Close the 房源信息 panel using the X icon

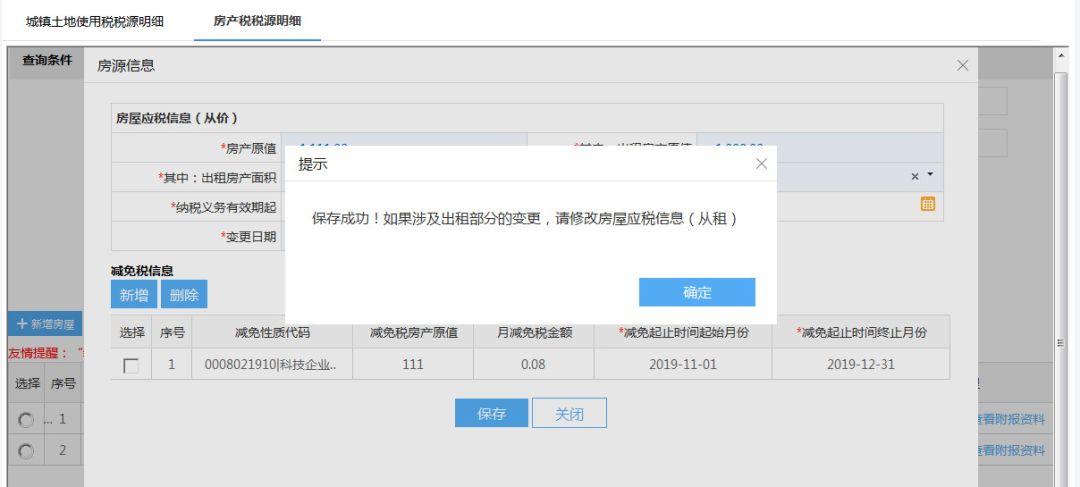click(962, 65)
